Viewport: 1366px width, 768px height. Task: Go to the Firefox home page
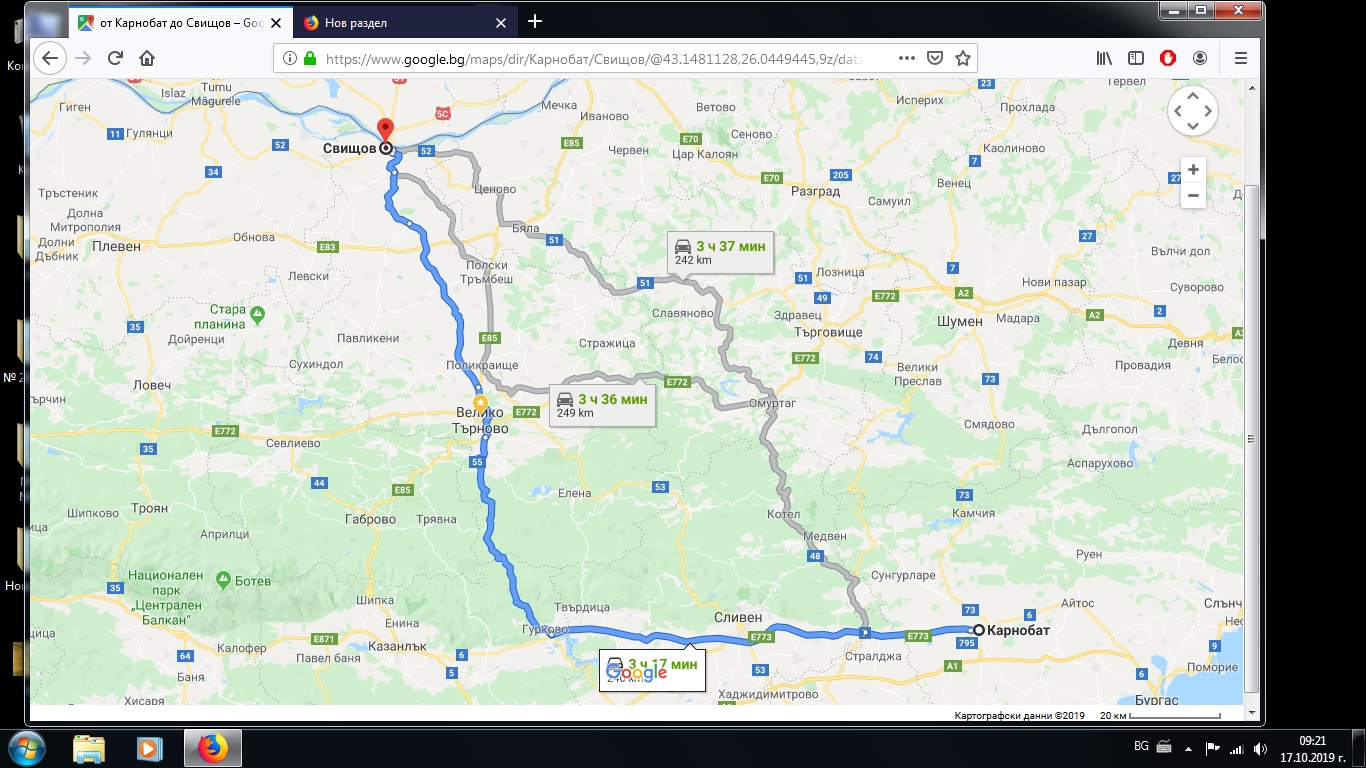pyautogui.click(x=147, y=58)
